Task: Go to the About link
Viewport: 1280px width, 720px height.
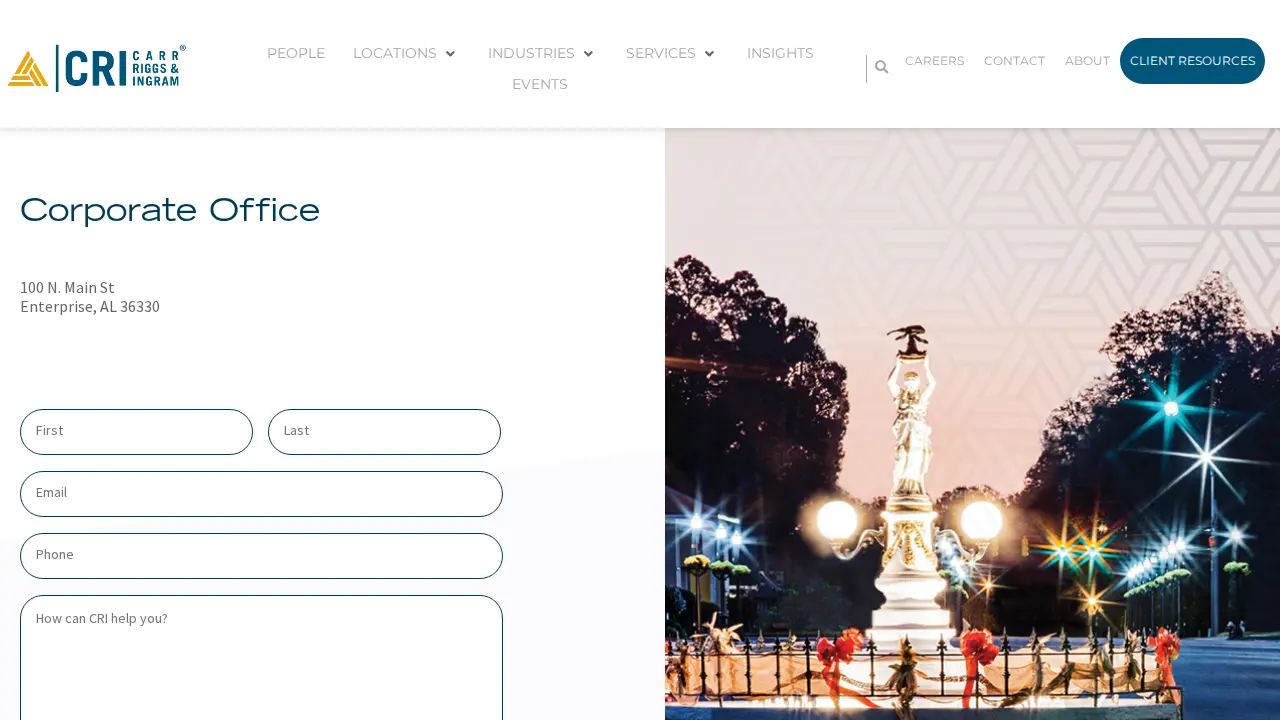Action: pos(1087,61)
